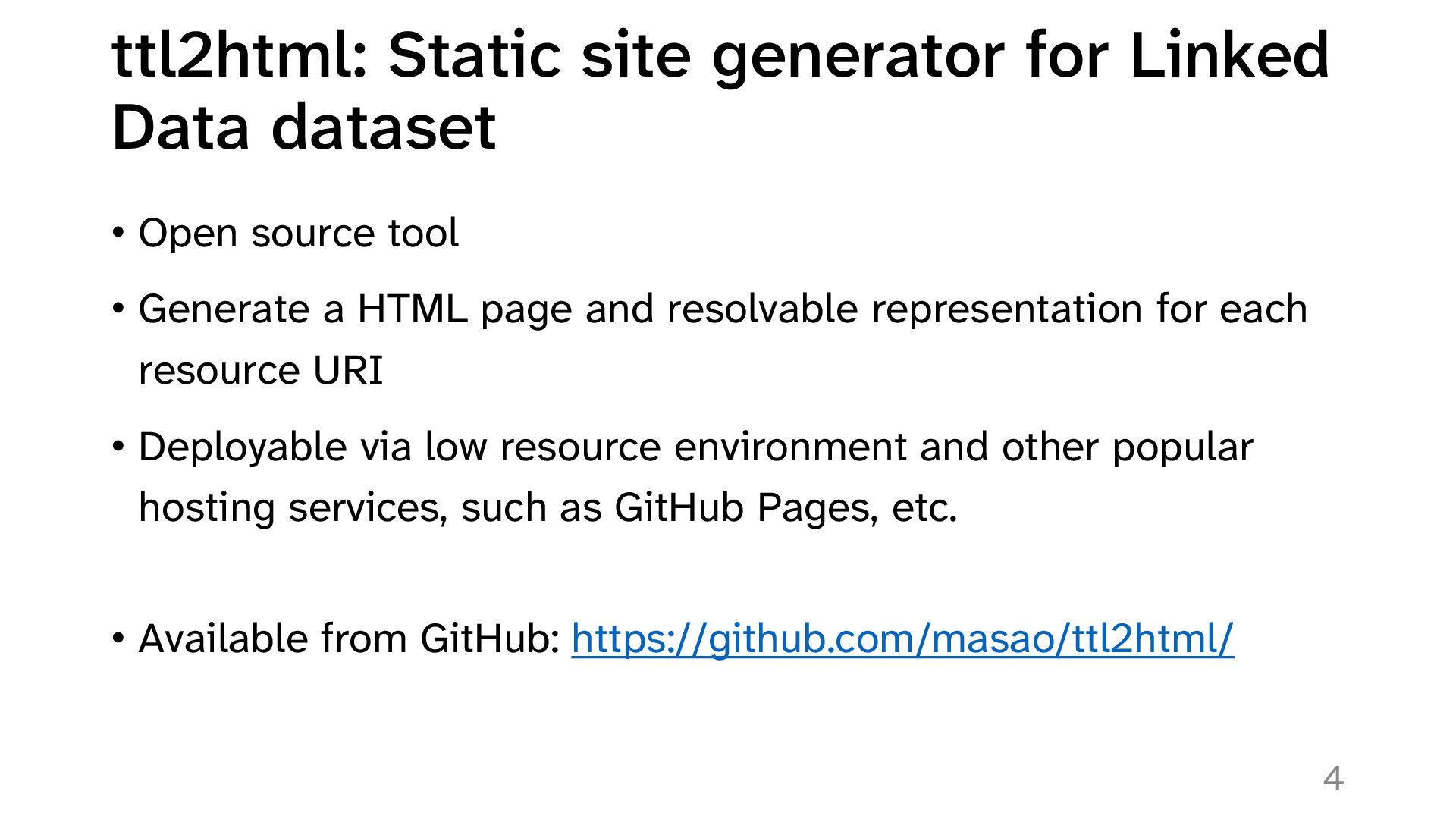
Task: Open the github.com/masao/ttl2html link
Action: pos(902,639)
